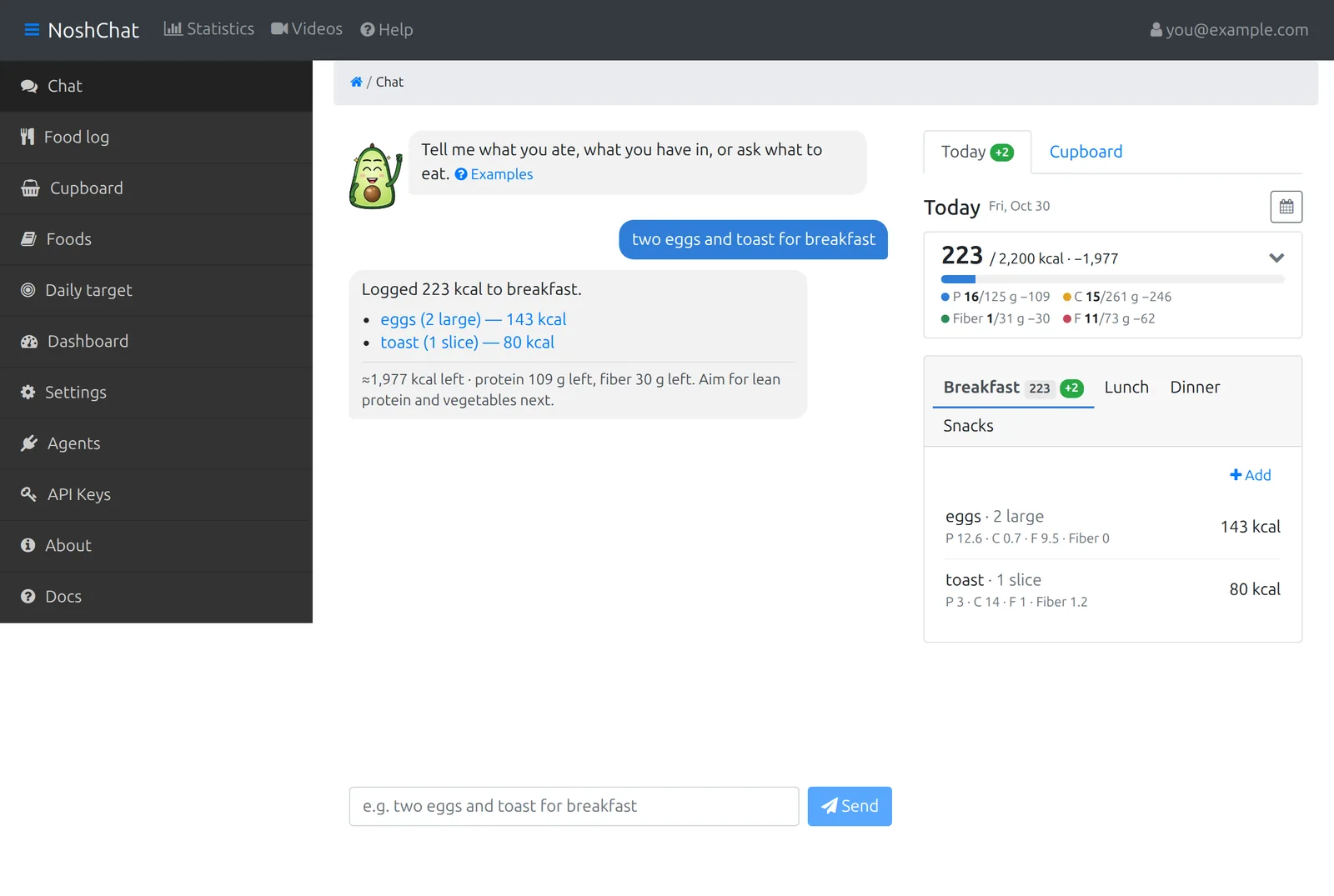Click the Chat speech bubbles icon
The width and height of the screenshot is (1334, 896).
[x=29, y=86]
